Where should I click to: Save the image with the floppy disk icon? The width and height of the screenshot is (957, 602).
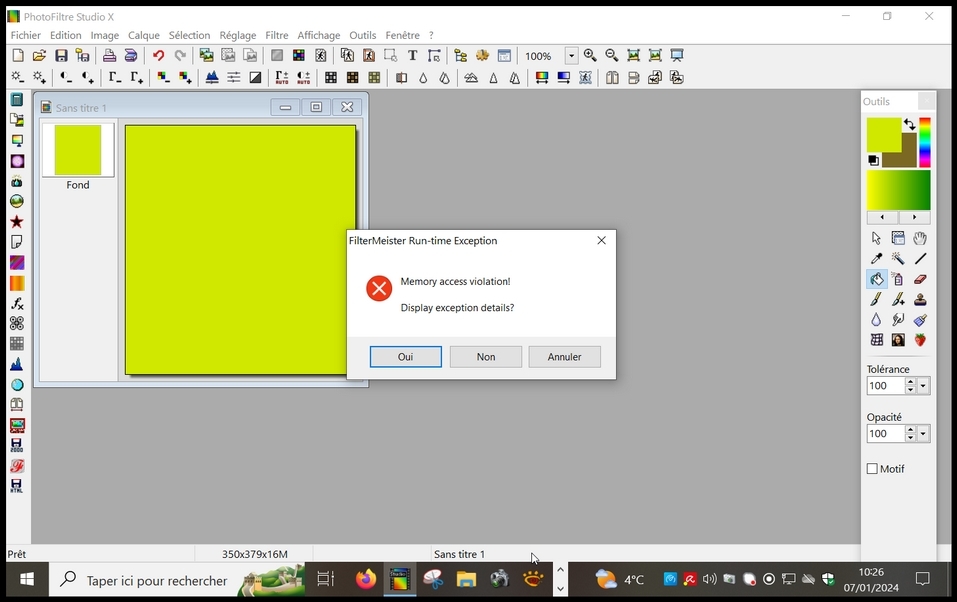(61, 56)
